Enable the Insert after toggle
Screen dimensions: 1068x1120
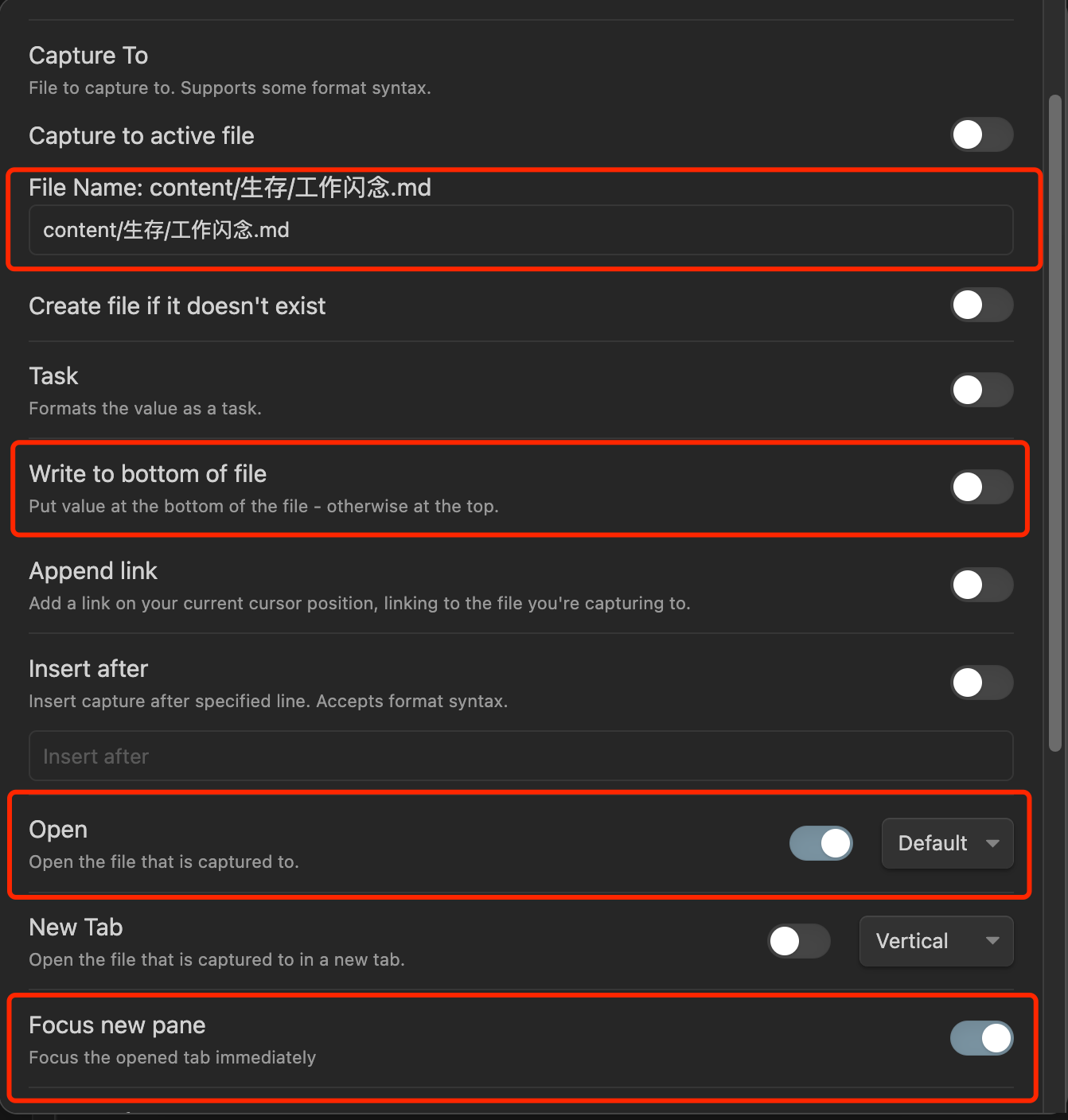[x=981, y=682]
